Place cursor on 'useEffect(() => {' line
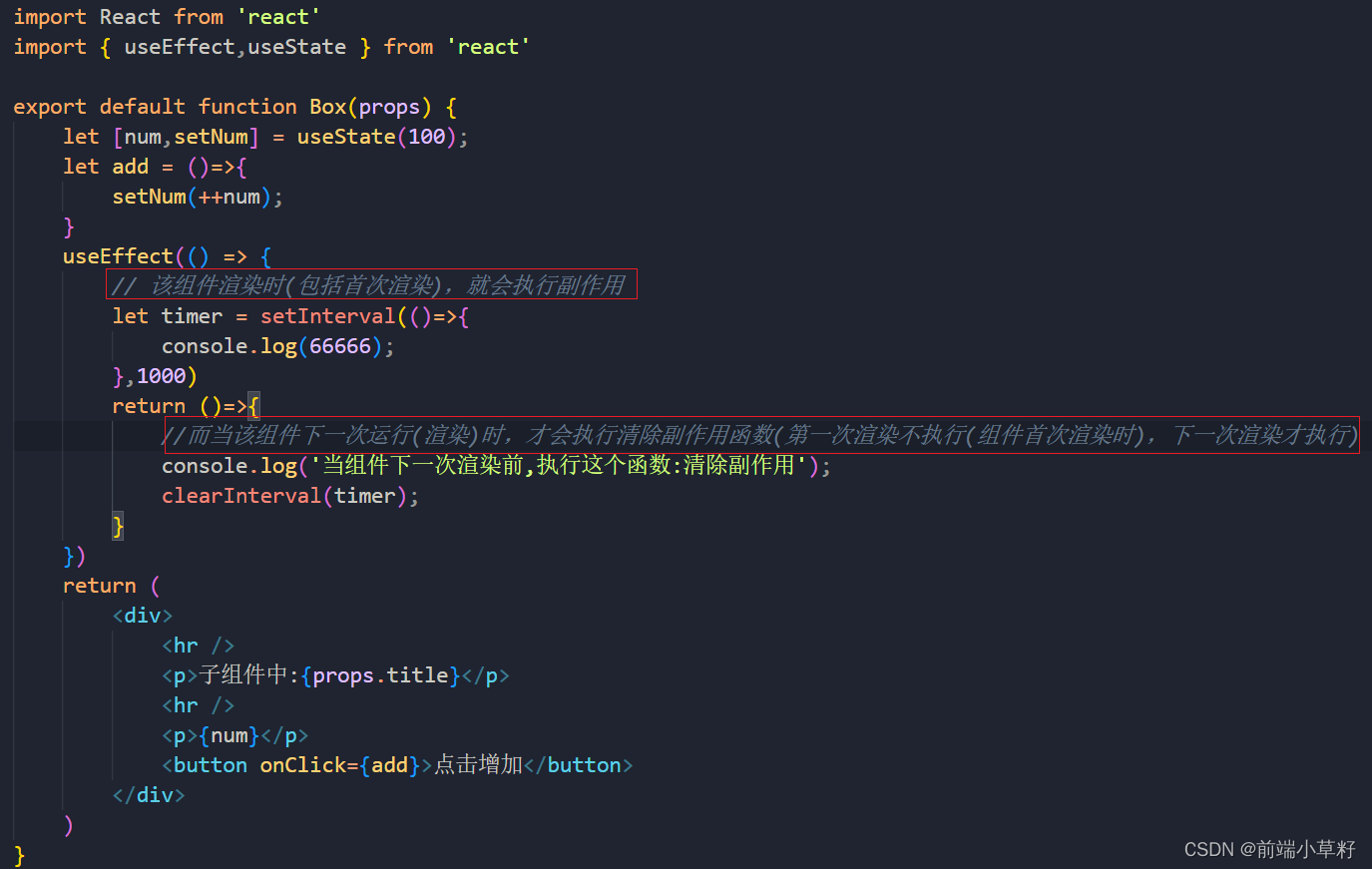 [x=167, y=256]
